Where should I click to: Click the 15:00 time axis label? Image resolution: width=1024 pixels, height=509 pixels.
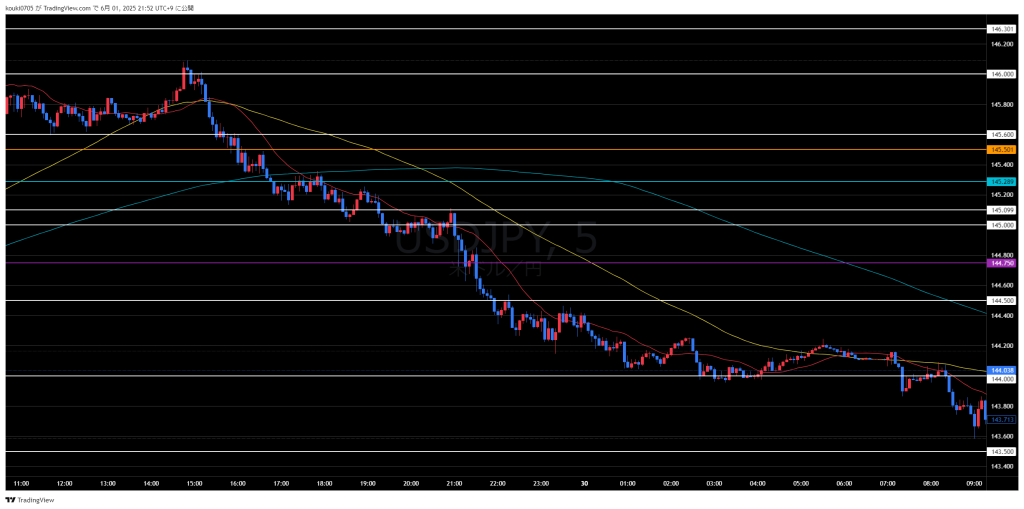(194, 483)
